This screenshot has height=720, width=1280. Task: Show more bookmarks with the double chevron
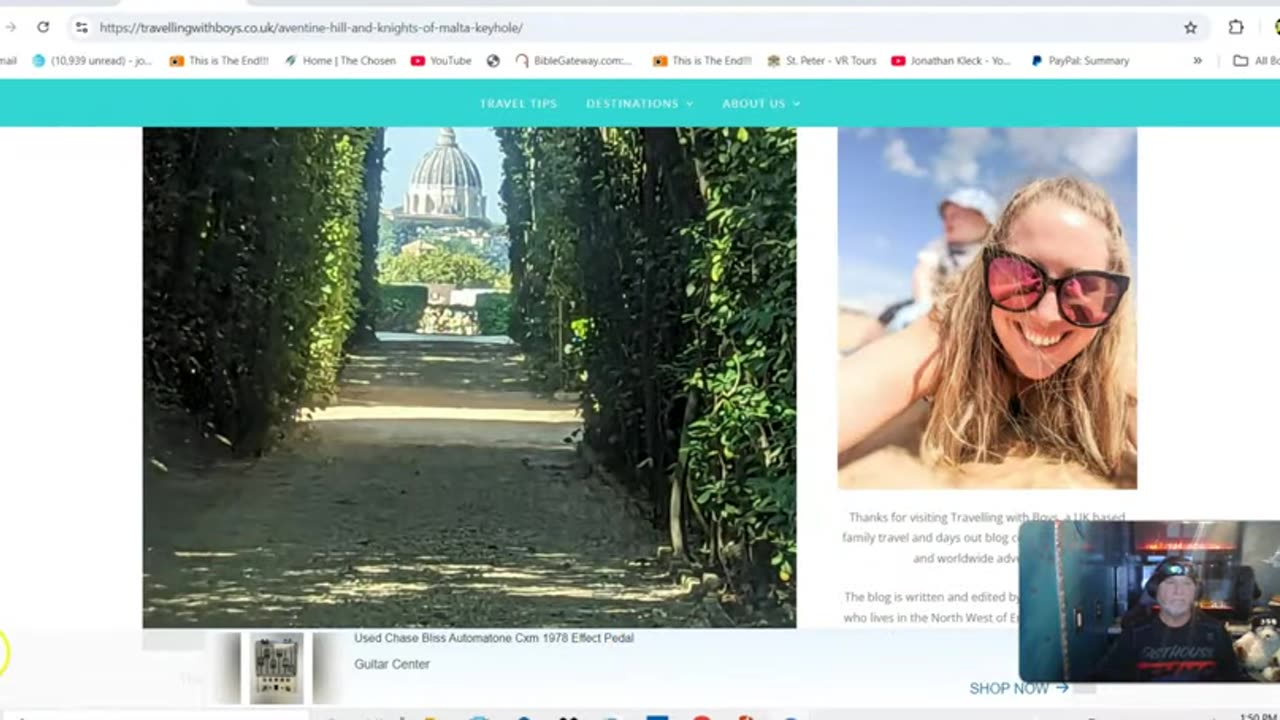click(x=1197, y=61)
